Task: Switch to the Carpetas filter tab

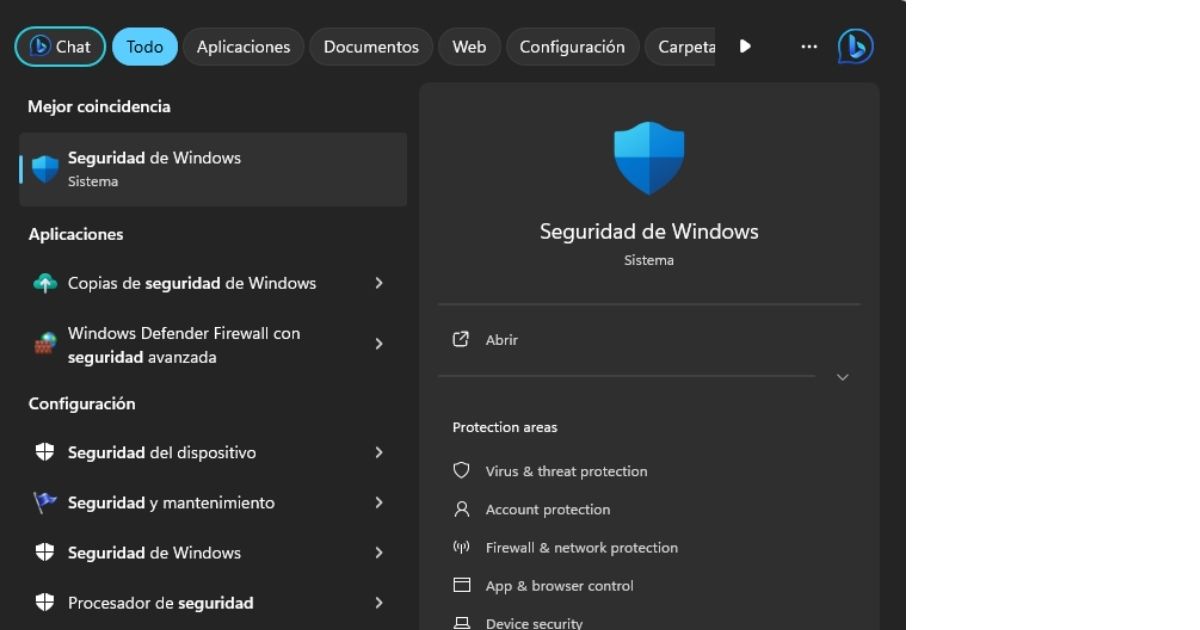Action: [x=681, y=46]
